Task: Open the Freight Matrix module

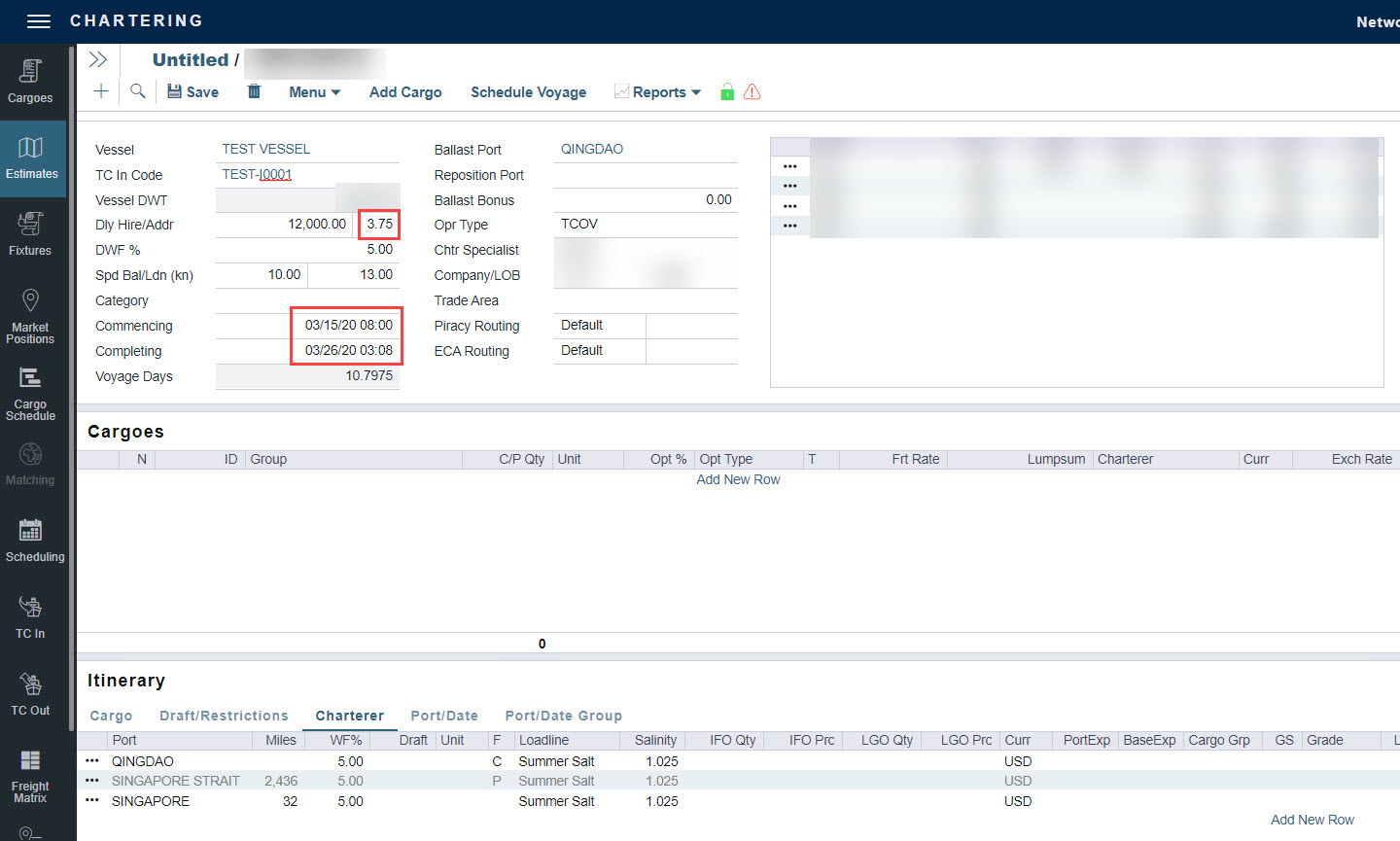Action: pyautogui.click(x=30, y=776)
